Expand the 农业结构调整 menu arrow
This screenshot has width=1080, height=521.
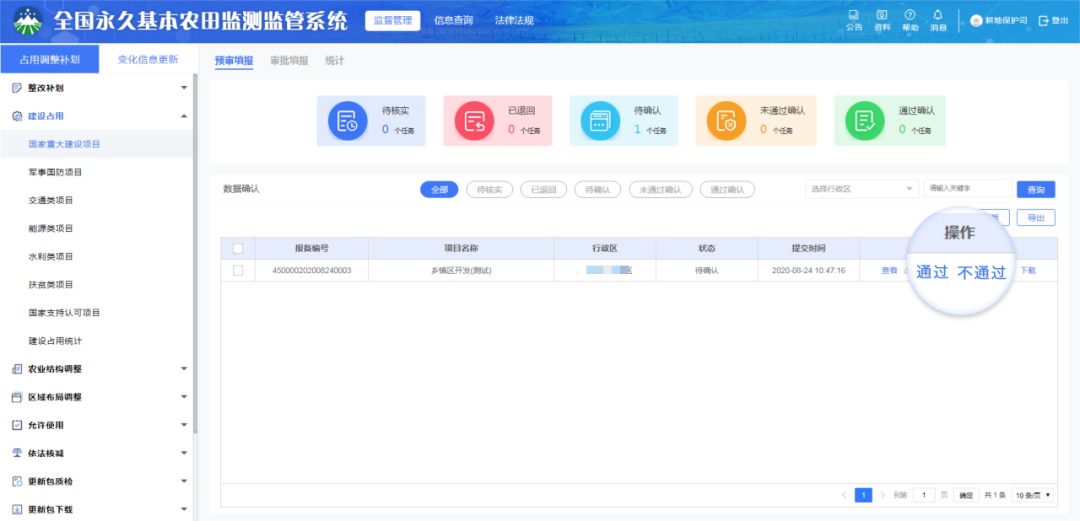point(184,369)
